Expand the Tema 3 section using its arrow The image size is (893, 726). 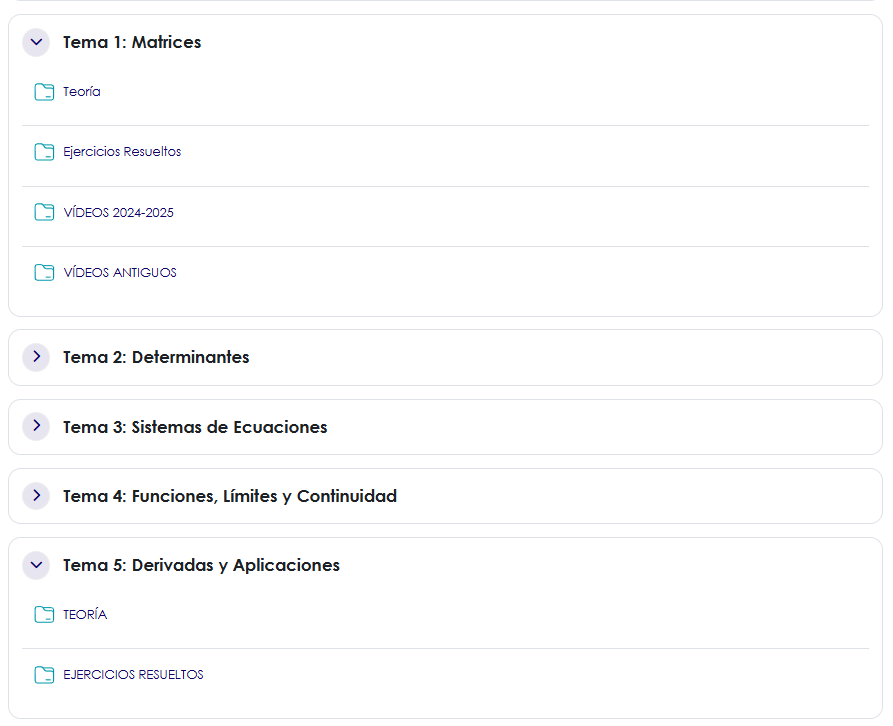tap(36, 426)
